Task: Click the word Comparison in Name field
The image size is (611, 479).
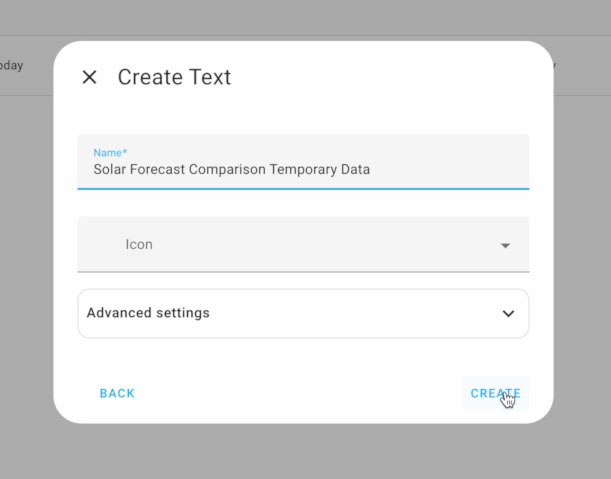Action: [x=227, y=170]
